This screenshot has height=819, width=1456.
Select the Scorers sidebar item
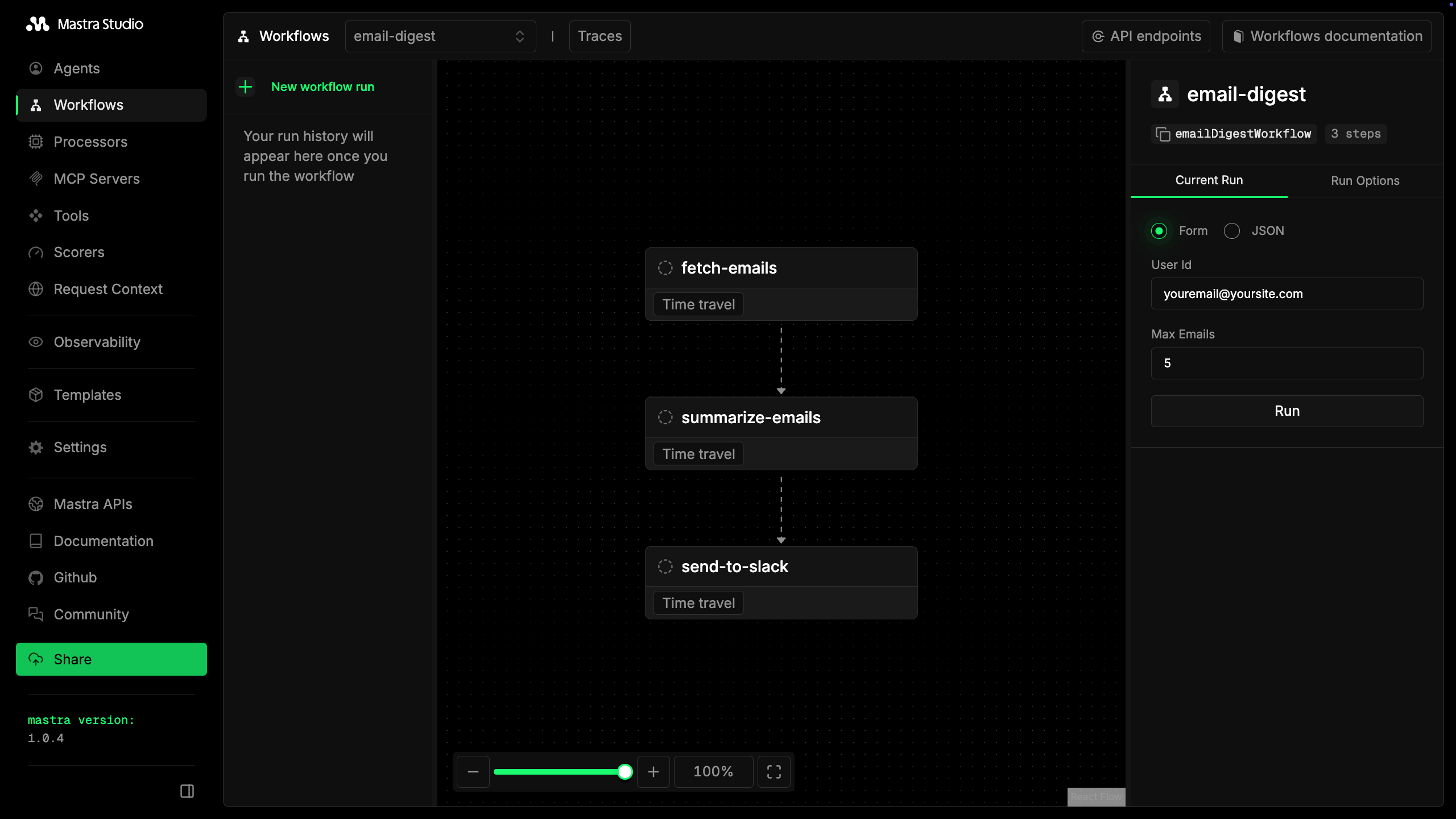(x=79, y=252)
